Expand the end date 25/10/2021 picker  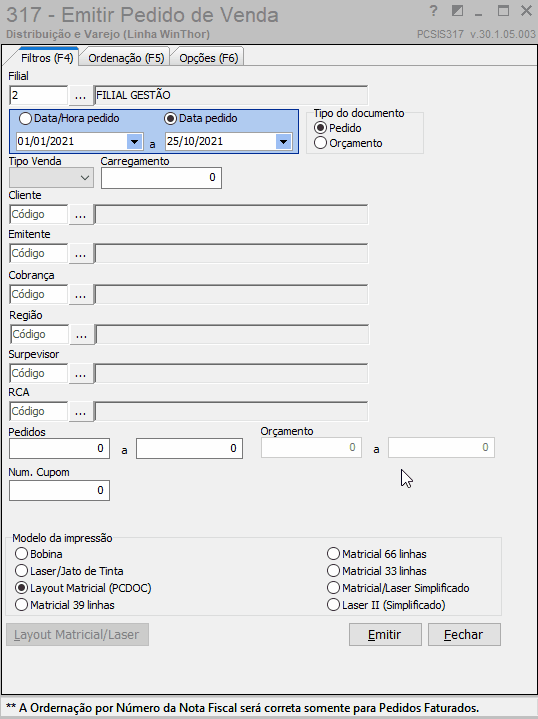pos(283,141)
